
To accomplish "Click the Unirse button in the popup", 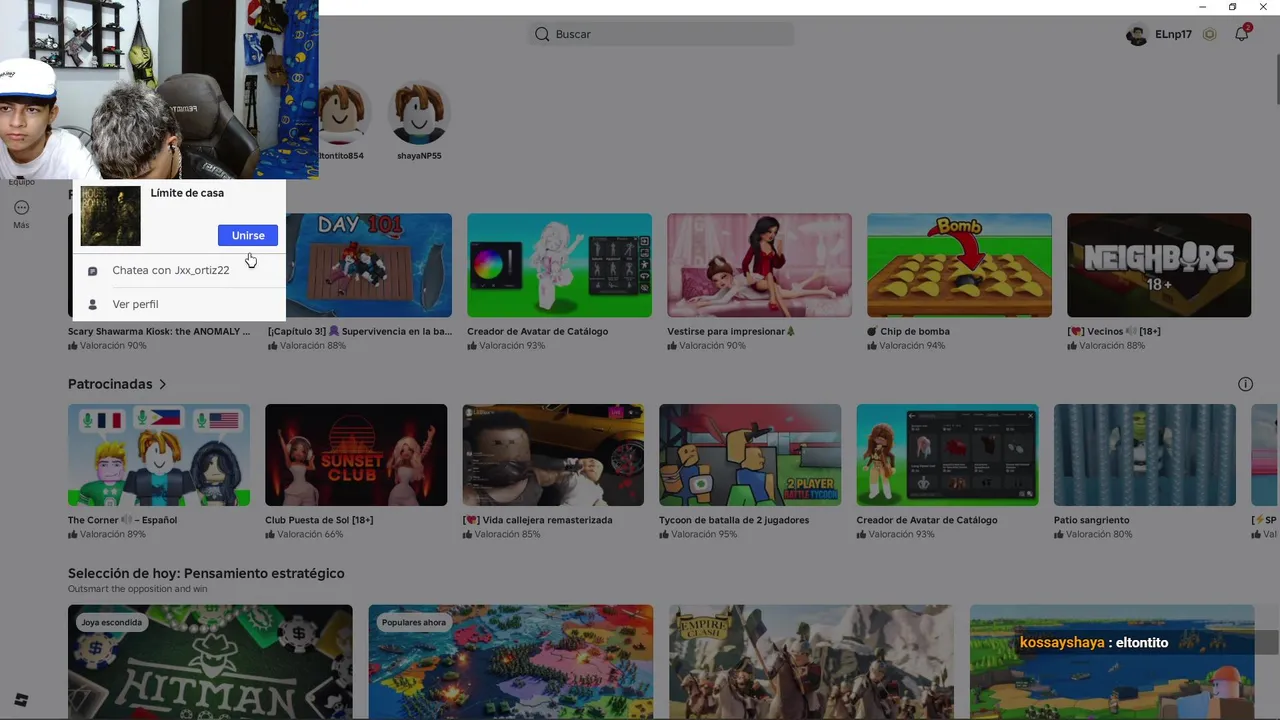I will tap(248, 235).
